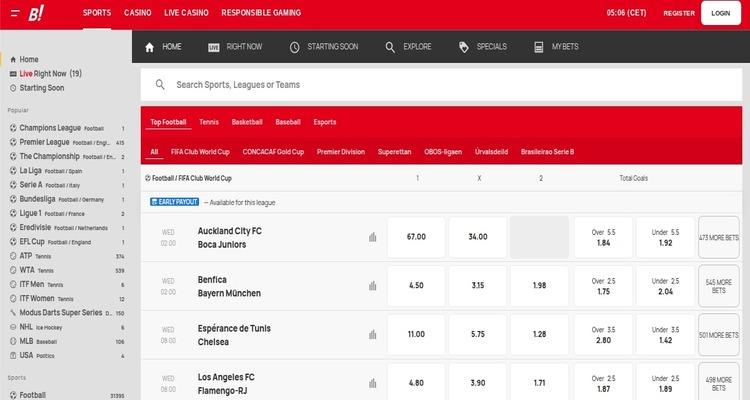Filter by CONCACAF Gold Cup
The height and width of the screenshot is (400, 750).
[x=273, y=152]
